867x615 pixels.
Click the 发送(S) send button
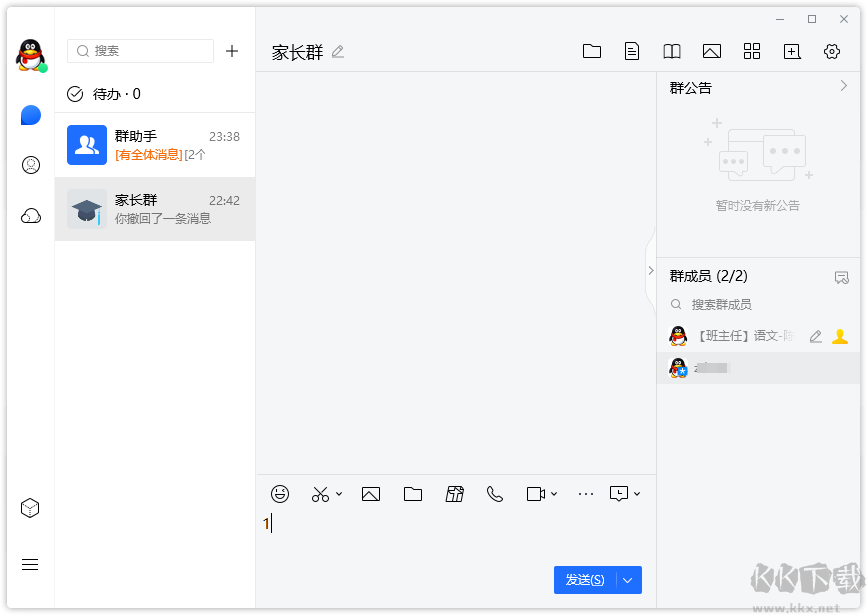coord(586,580)
